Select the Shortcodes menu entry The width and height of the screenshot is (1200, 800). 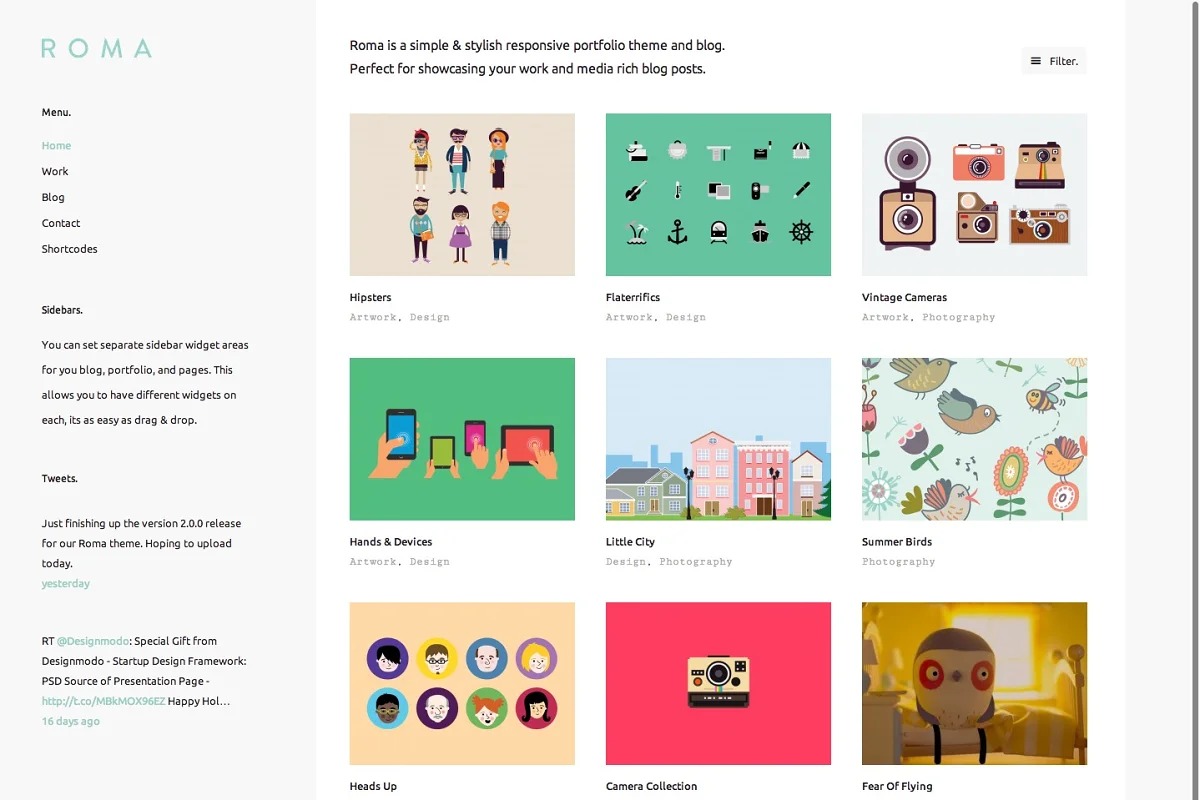tap(70, 249)
